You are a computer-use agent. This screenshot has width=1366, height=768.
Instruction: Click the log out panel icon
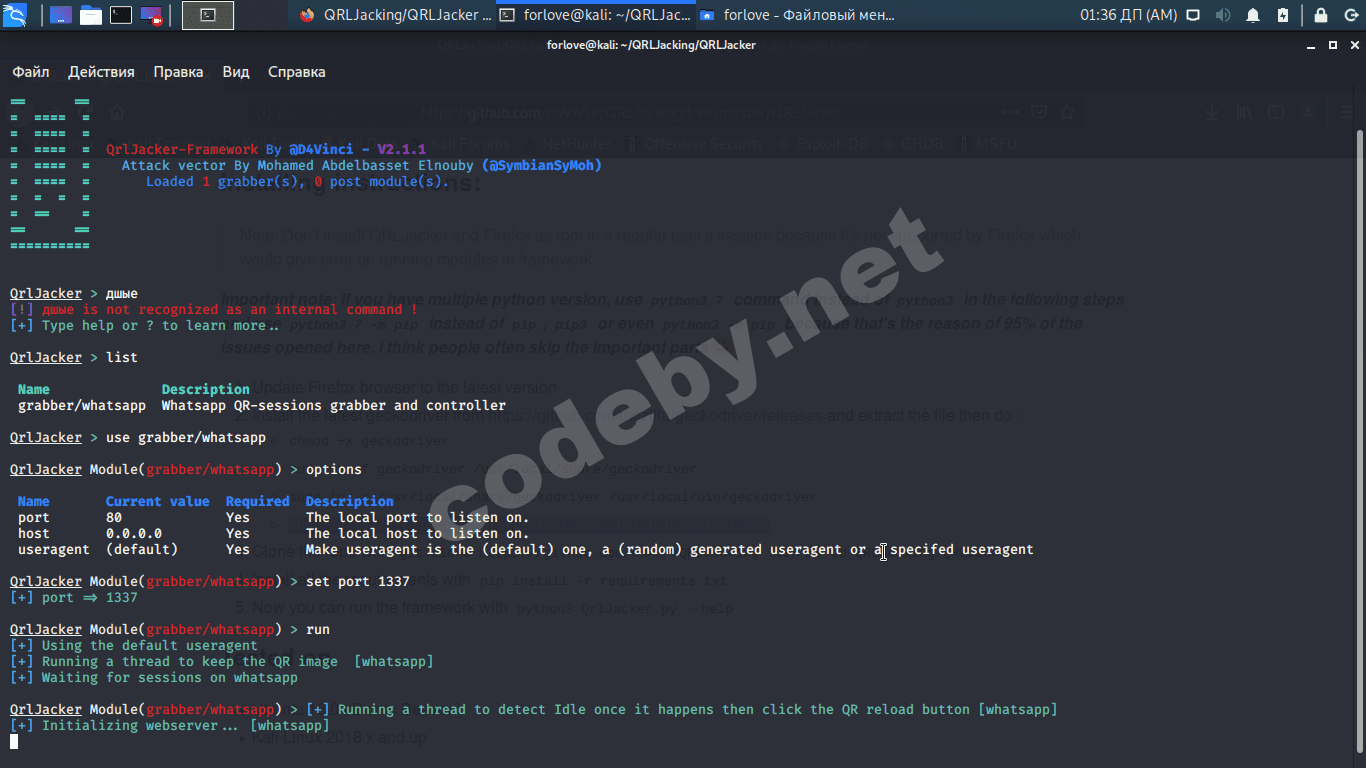pos(1350,15)
